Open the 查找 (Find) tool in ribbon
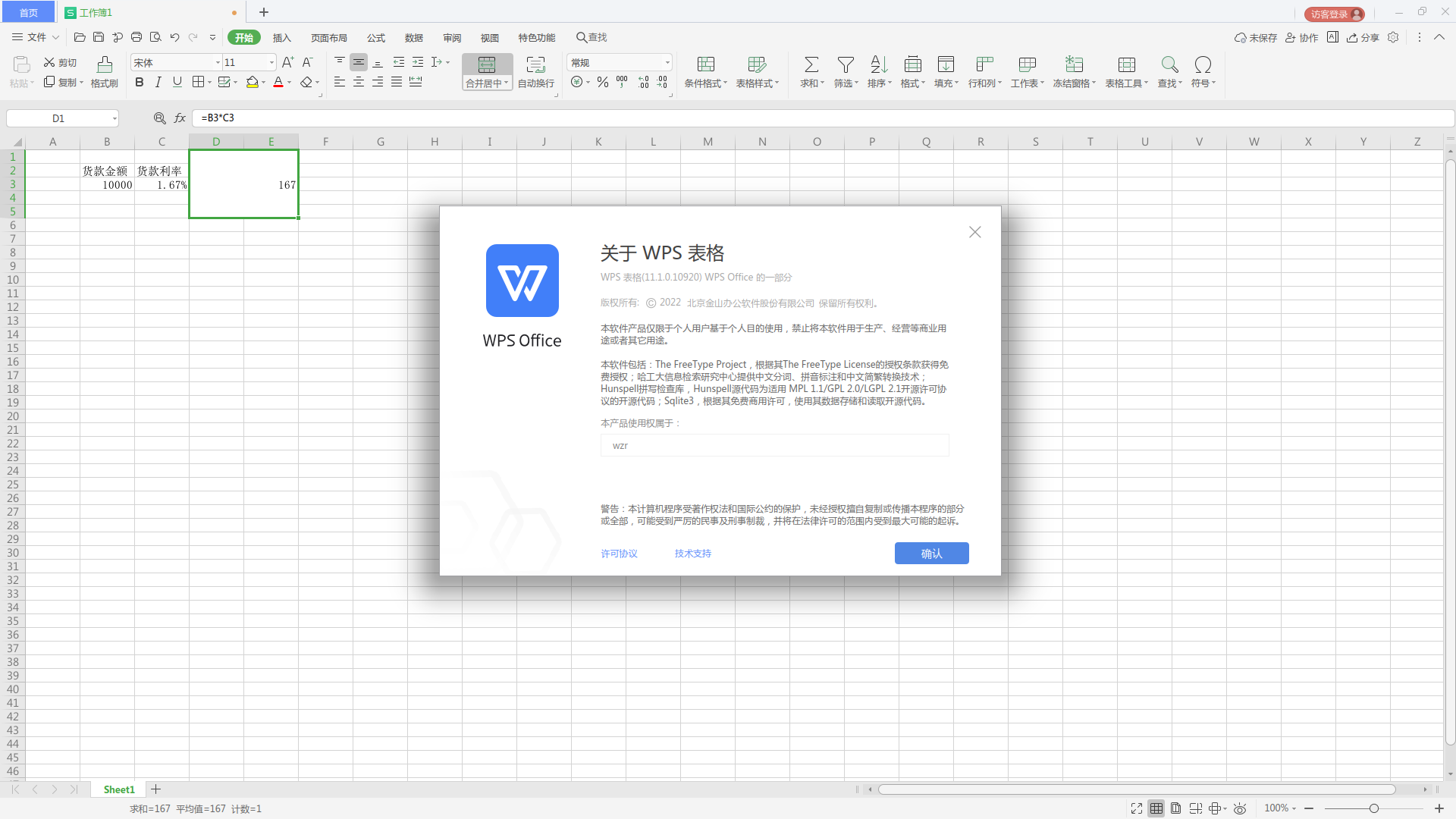The image size is (1456, 819). click(x=1169, y=72)
